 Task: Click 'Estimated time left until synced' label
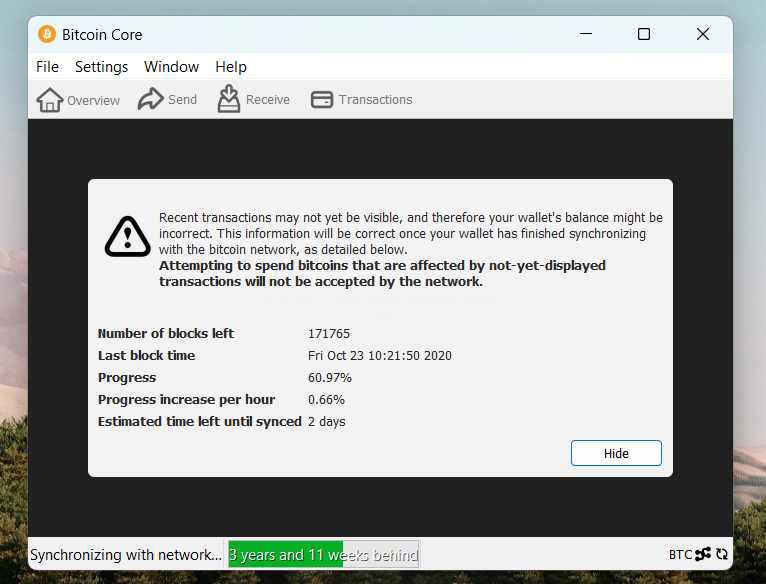click(x=199, y=421)
